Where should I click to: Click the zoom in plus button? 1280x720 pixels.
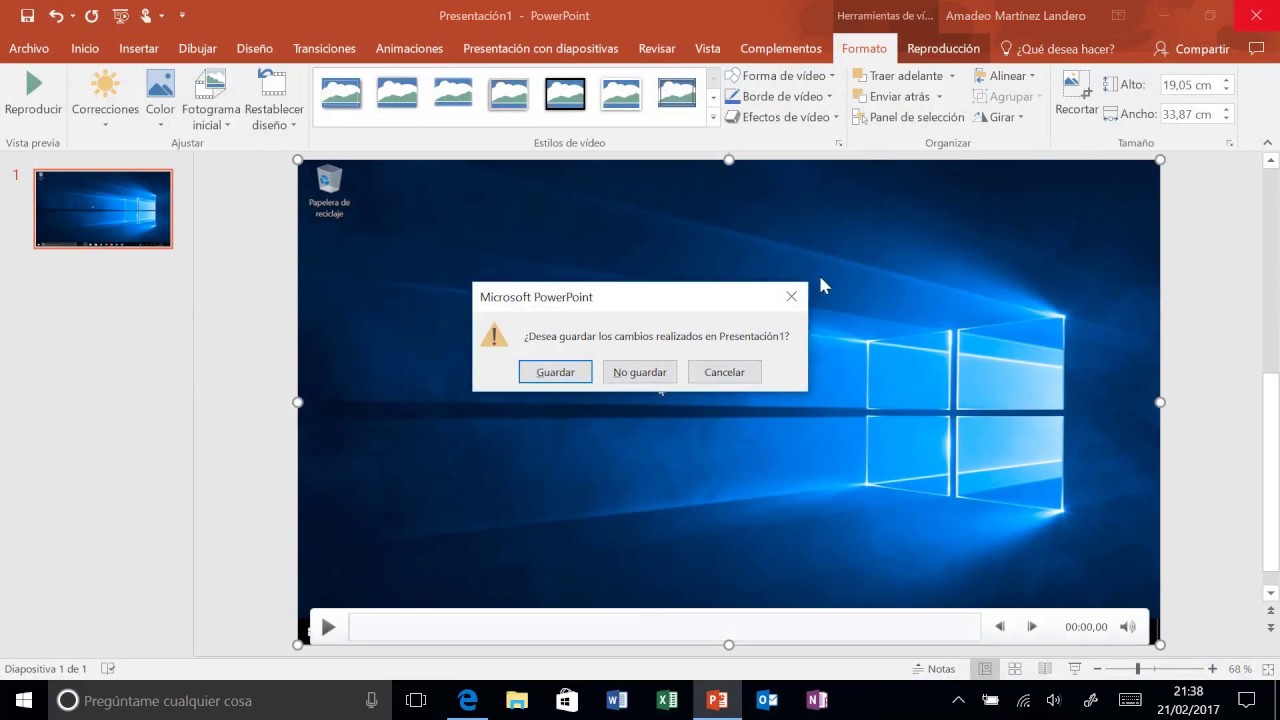pyautogui.click(x=1213, y=669)
